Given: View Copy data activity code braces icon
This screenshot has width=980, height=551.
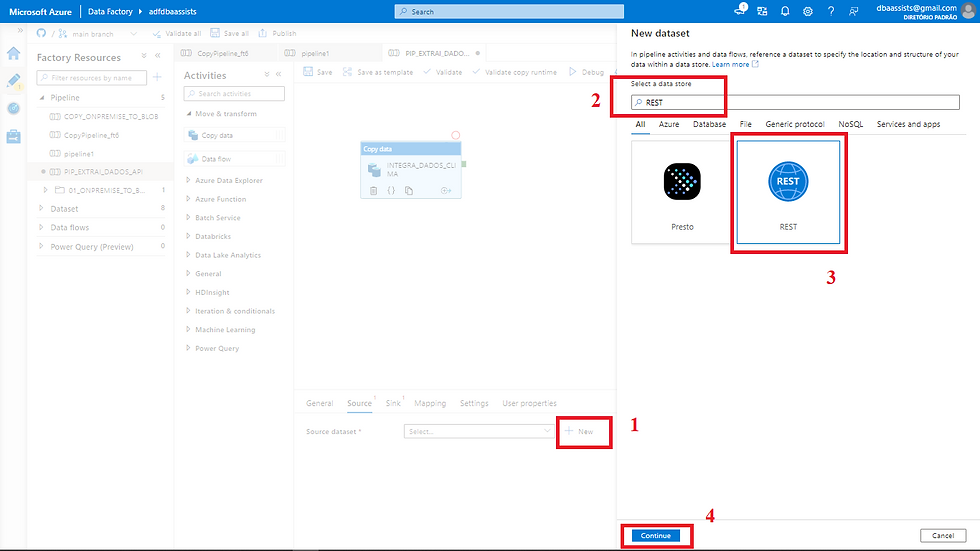Looking at the screenshot, I should 391,191.
